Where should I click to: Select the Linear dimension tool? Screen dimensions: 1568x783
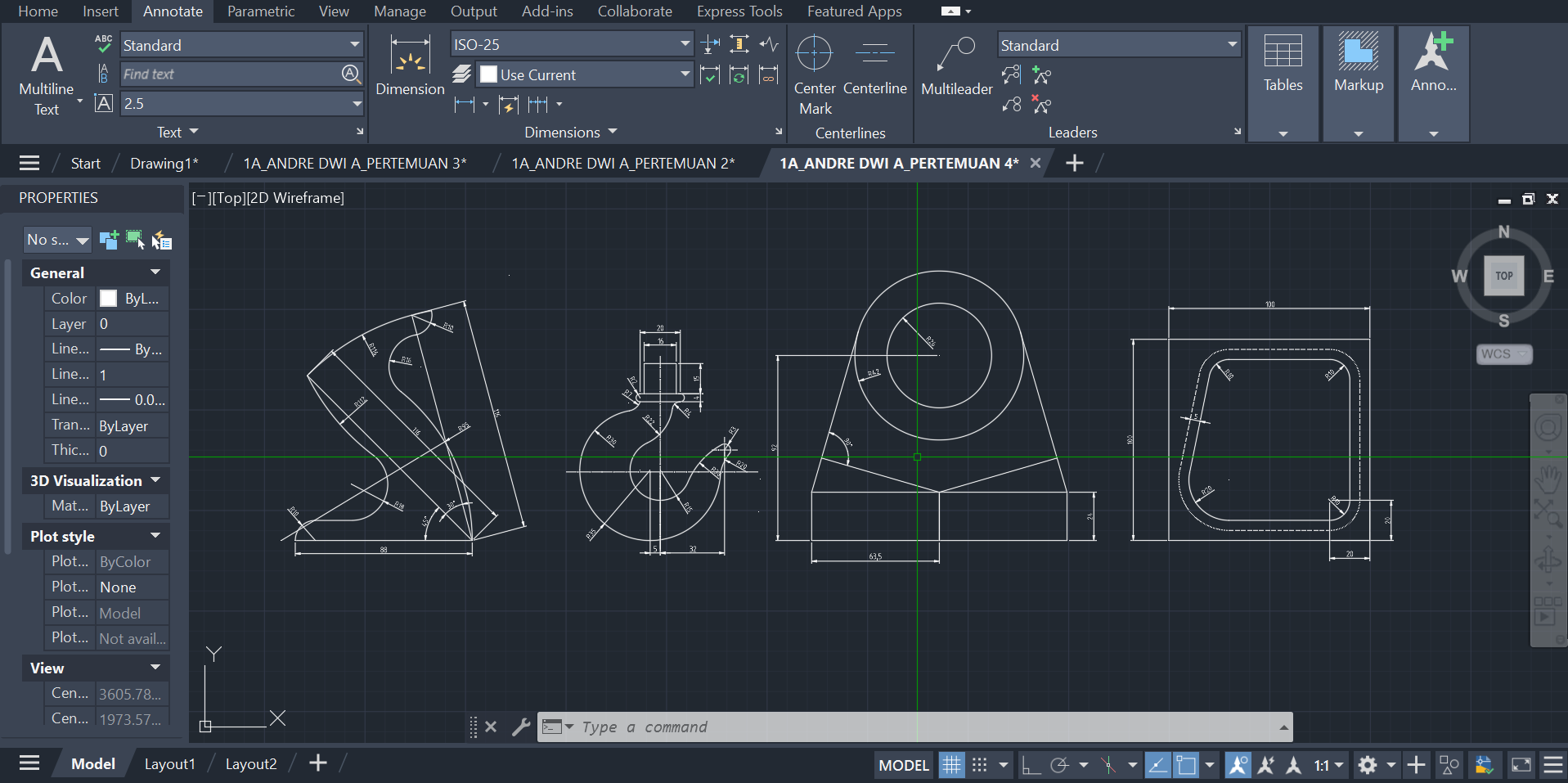(x=465, y=104)
